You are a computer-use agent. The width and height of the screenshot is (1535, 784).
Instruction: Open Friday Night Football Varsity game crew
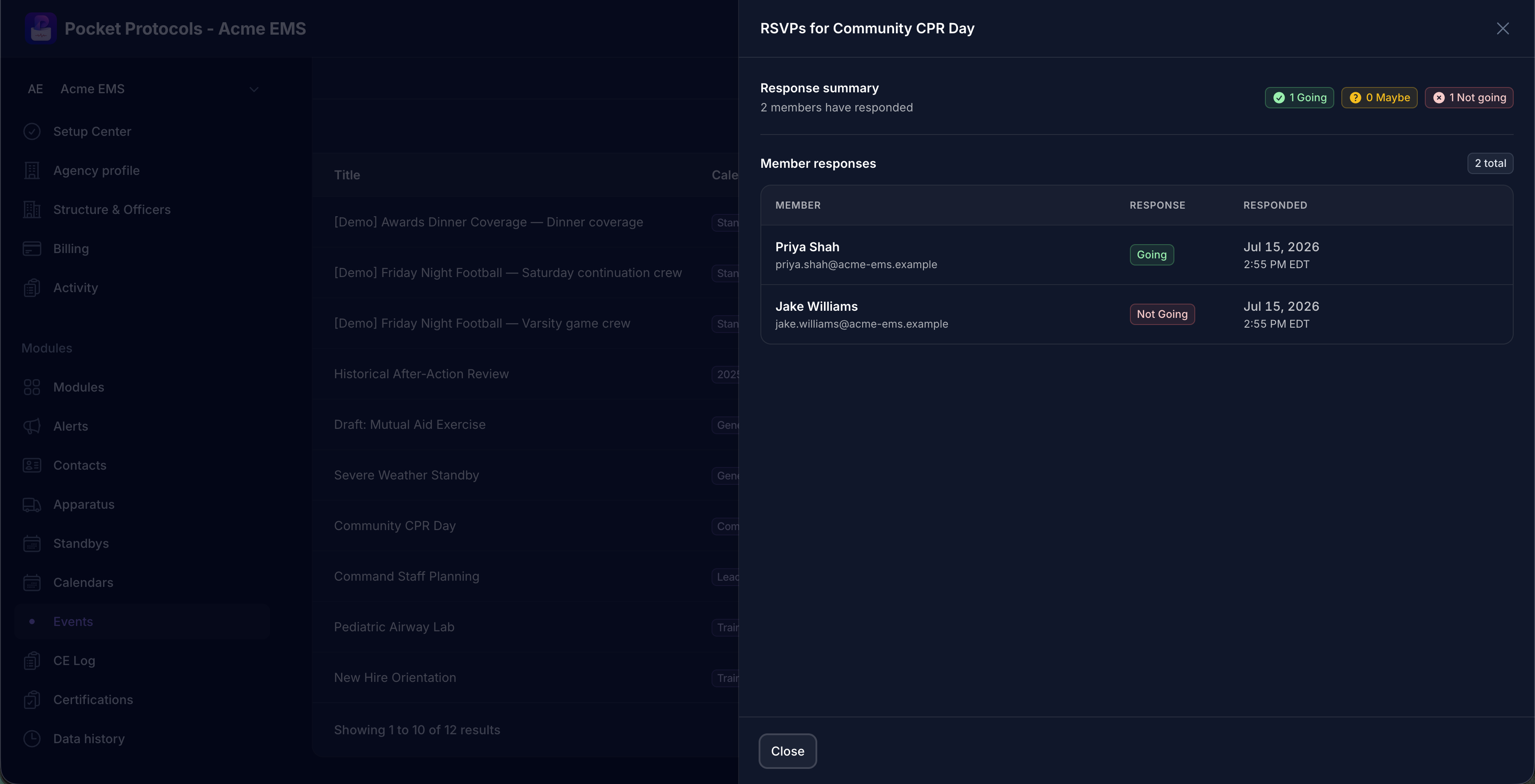pos(481,324)
